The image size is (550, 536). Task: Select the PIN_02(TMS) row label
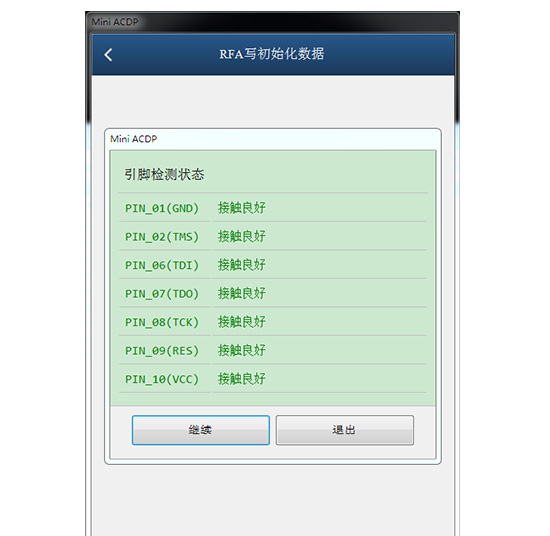tap(162, 237)
